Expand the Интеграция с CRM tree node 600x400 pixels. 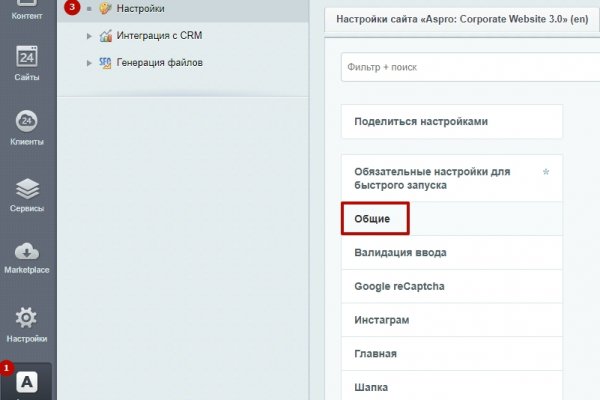pyautogui.click(x=90, y=36)
